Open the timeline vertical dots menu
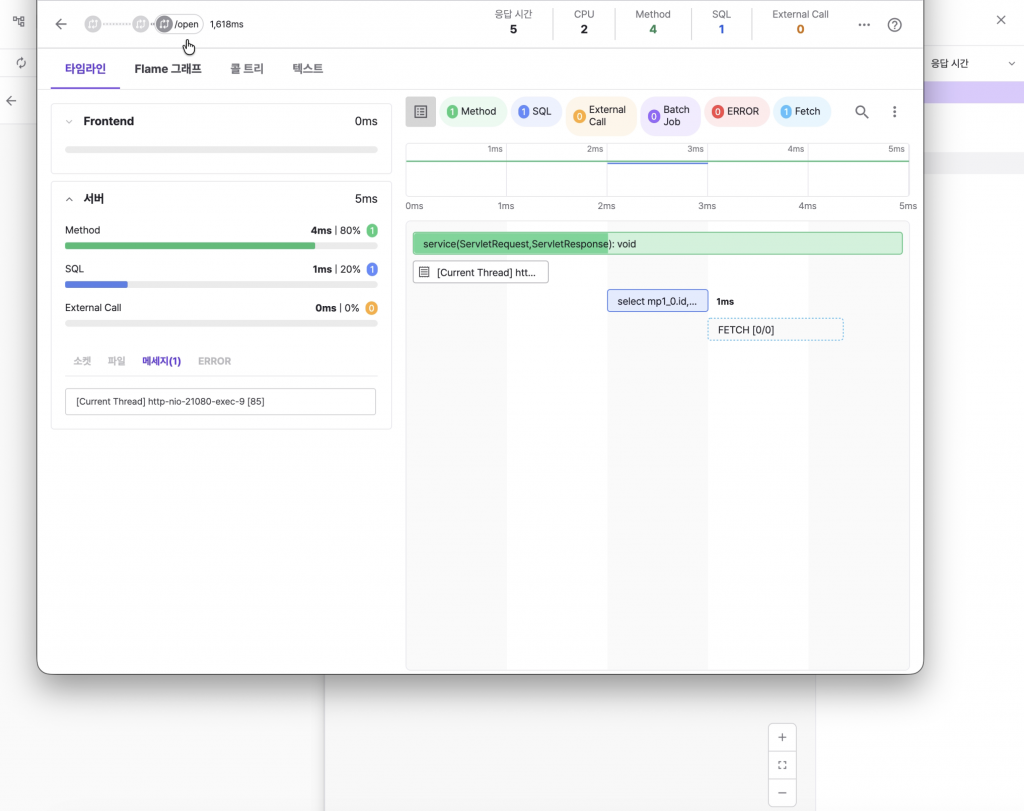 coord(895,112)
